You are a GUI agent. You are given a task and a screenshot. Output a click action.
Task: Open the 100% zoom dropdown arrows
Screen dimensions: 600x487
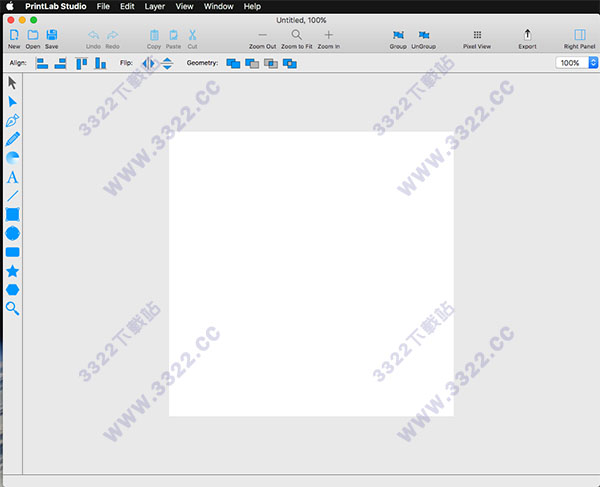pos(593,63)
